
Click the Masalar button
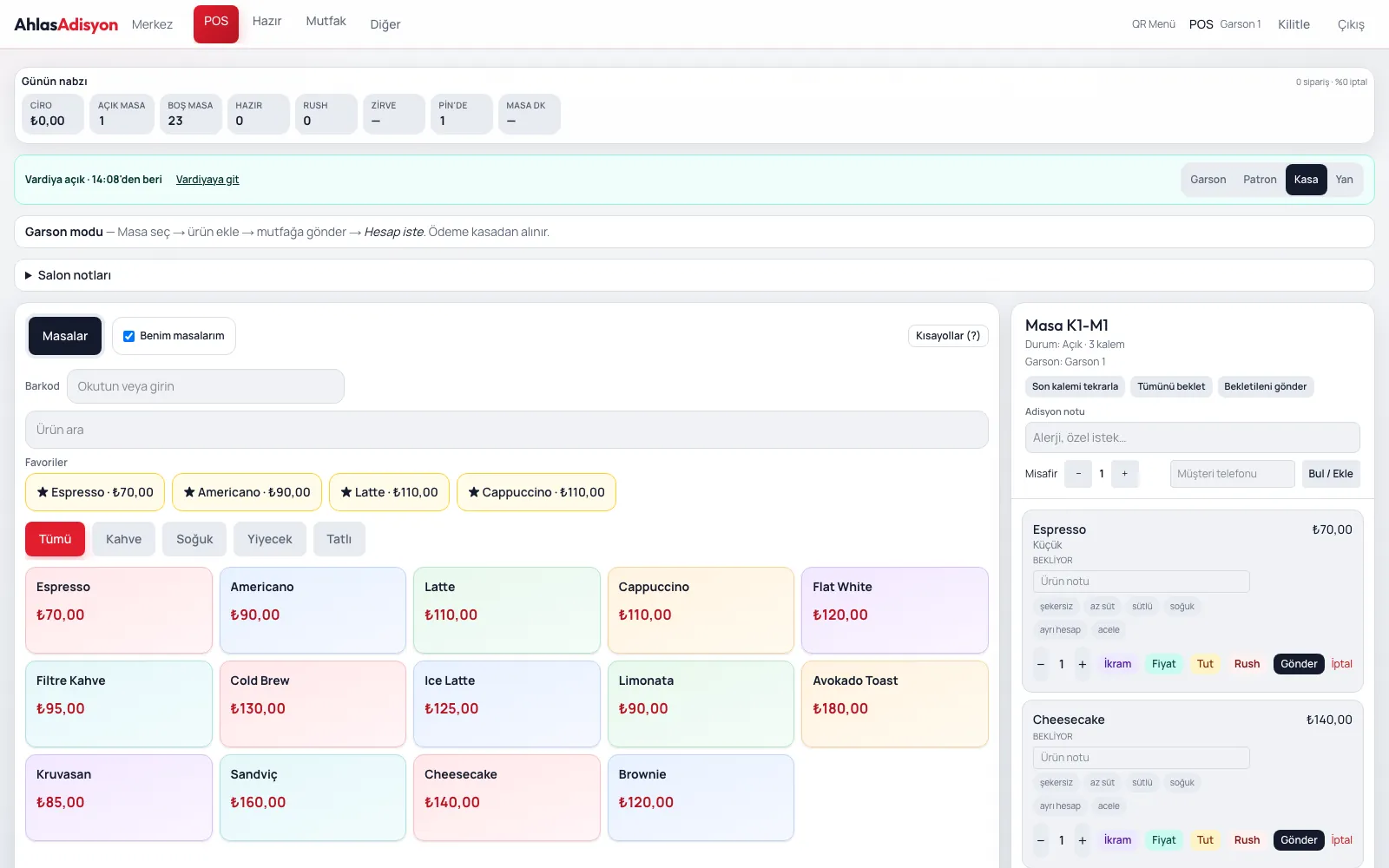(65, 336)
